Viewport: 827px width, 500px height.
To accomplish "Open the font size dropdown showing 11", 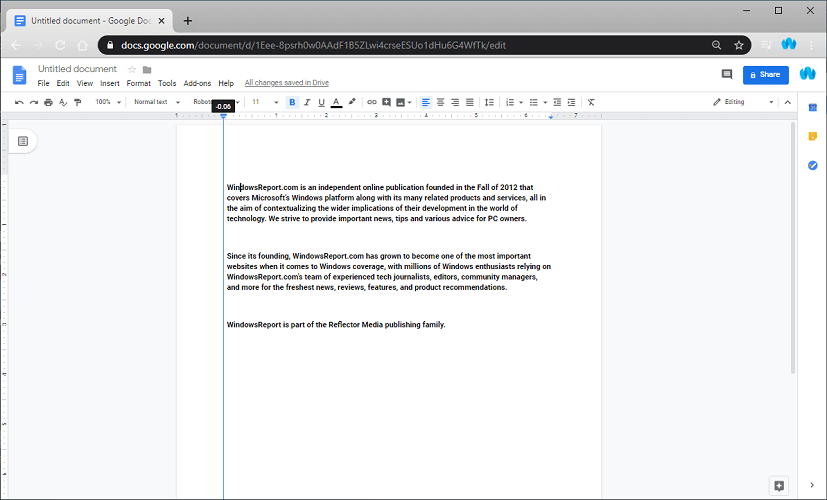I will point(265,102).
